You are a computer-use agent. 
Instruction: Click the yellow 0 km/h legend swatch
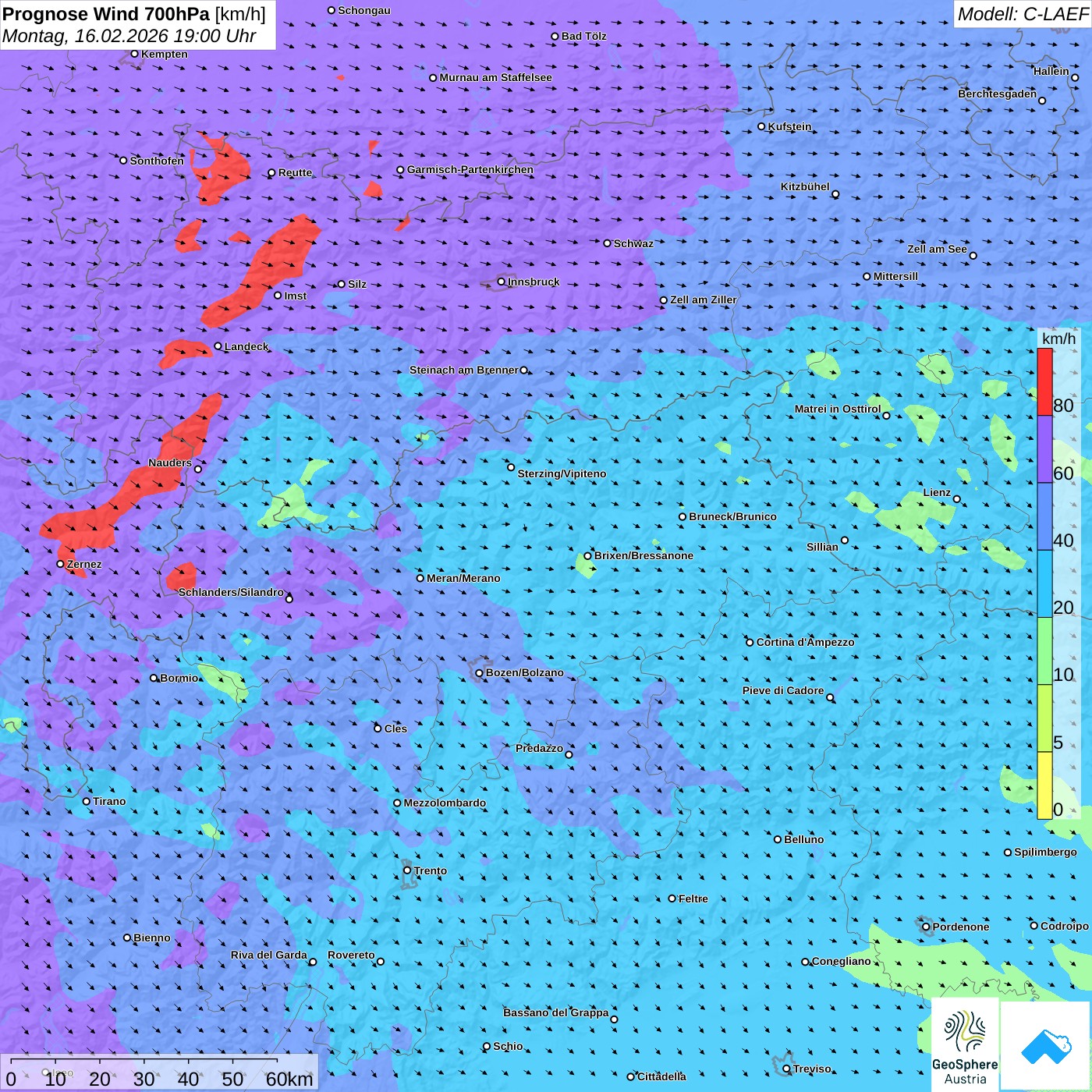click(x=1044, y=785)
